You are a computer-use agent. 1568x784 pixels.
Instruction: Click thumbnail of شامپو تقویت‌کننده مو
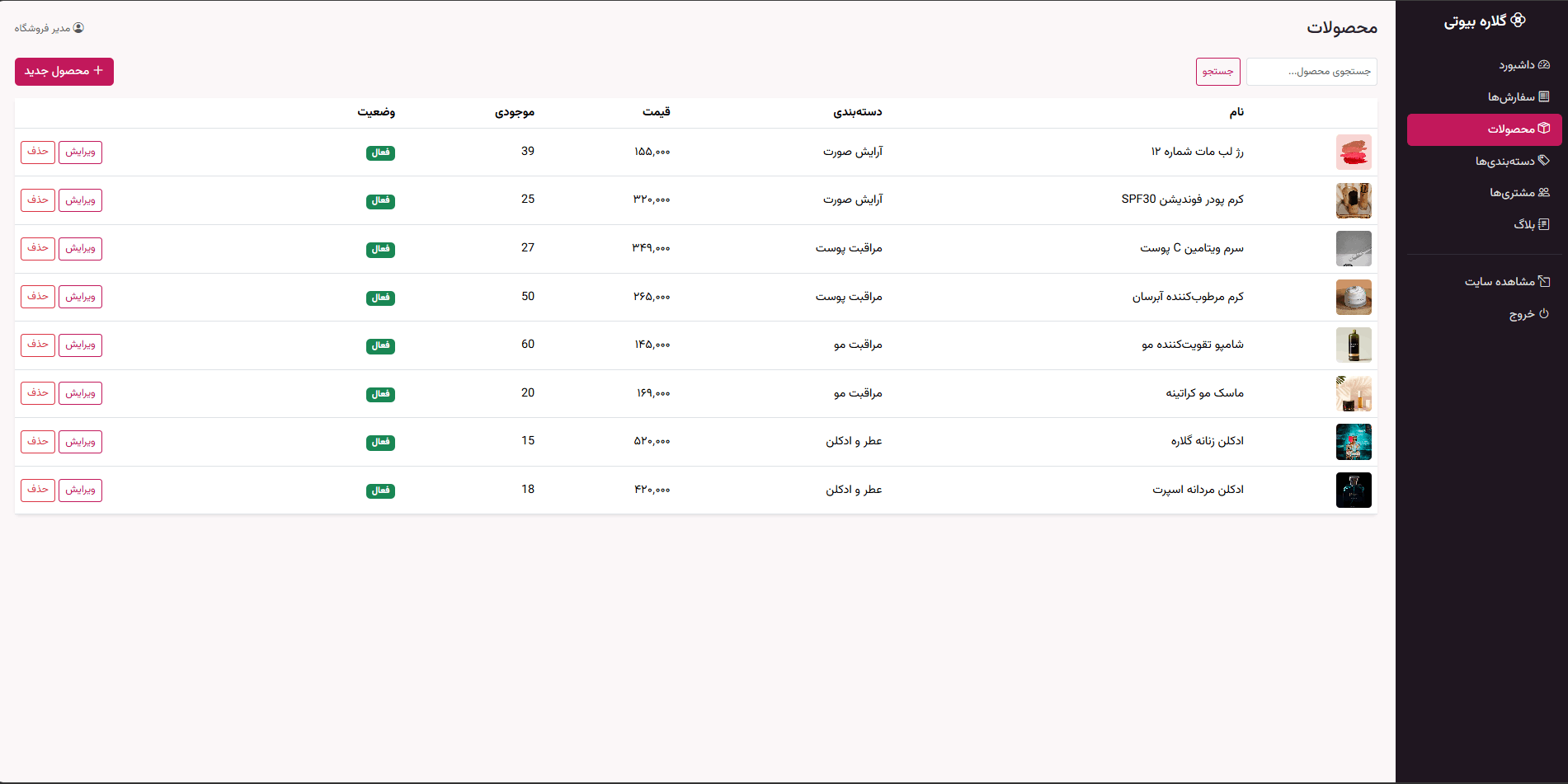pos(1354,345)
